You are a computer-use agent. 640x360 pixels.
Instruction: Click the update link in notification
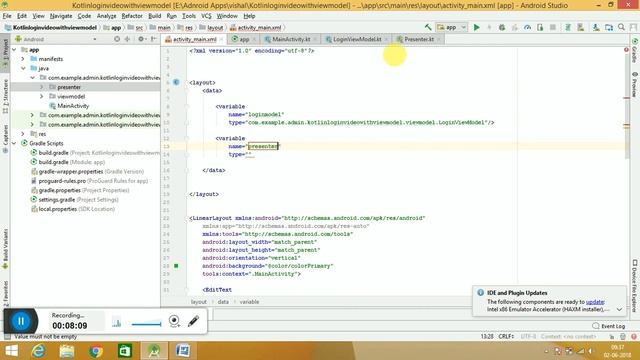pyautogui.click(x=595, y=302)
